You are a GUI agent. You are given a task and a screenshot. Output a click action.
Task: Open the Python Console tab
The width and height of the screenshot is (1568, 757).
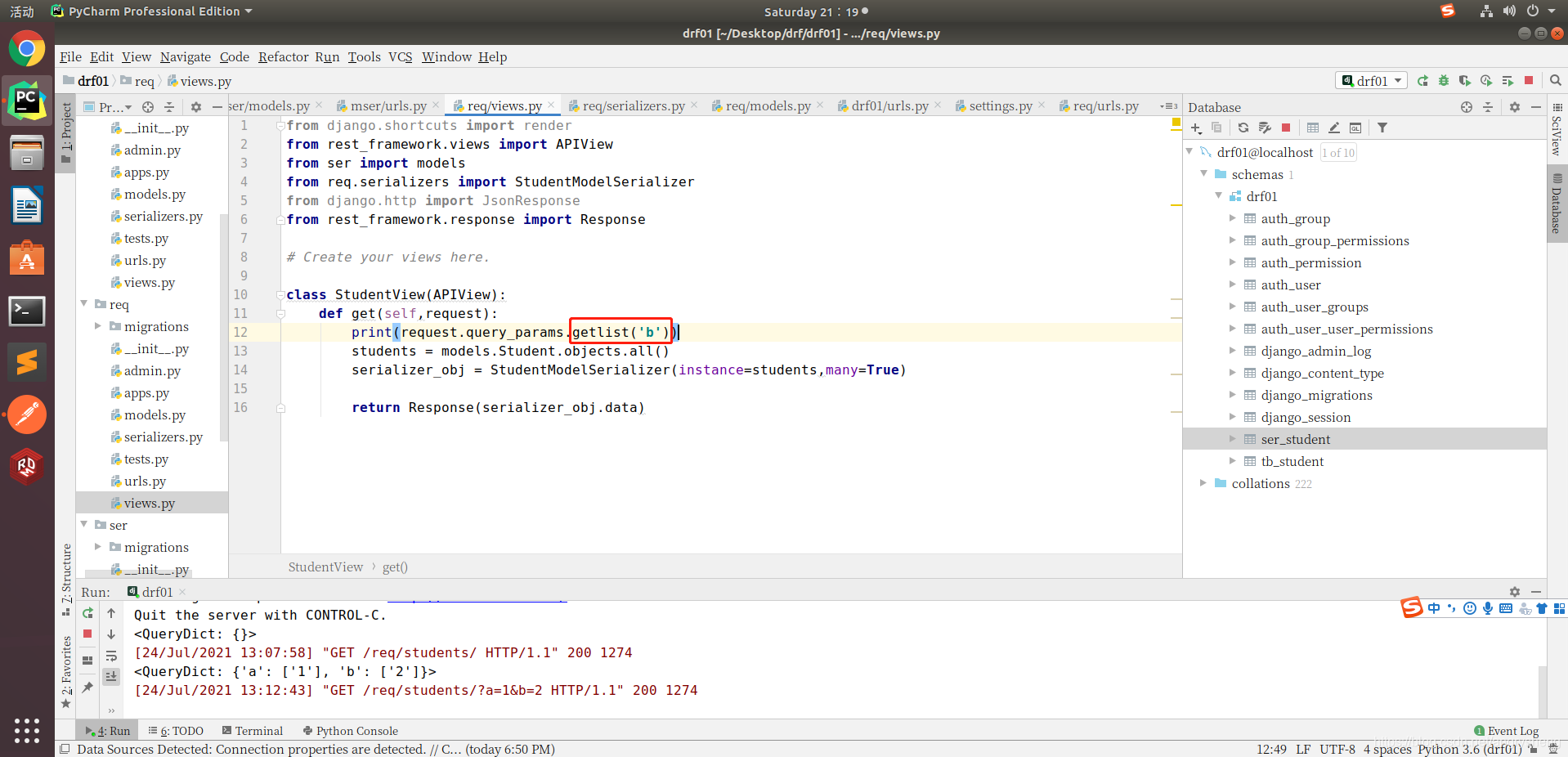coord(350,731)
